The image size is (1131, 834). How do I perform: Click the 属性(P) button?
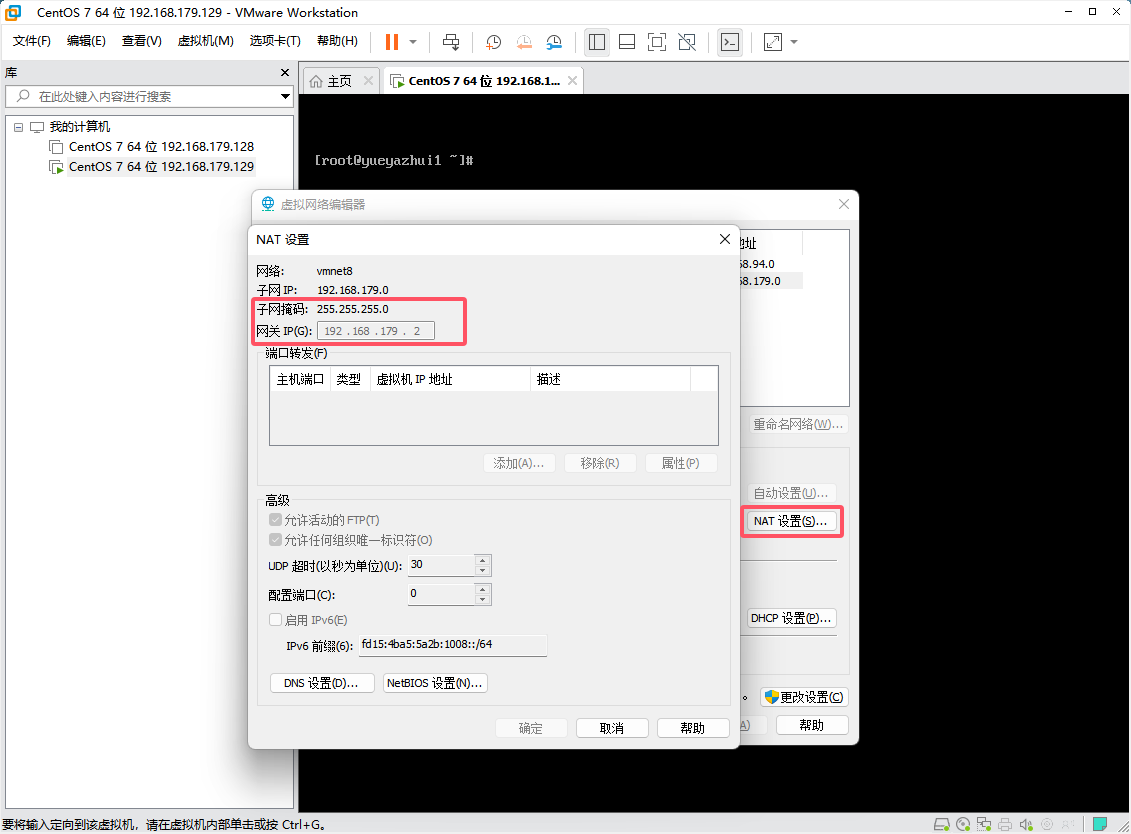[681, 463]
